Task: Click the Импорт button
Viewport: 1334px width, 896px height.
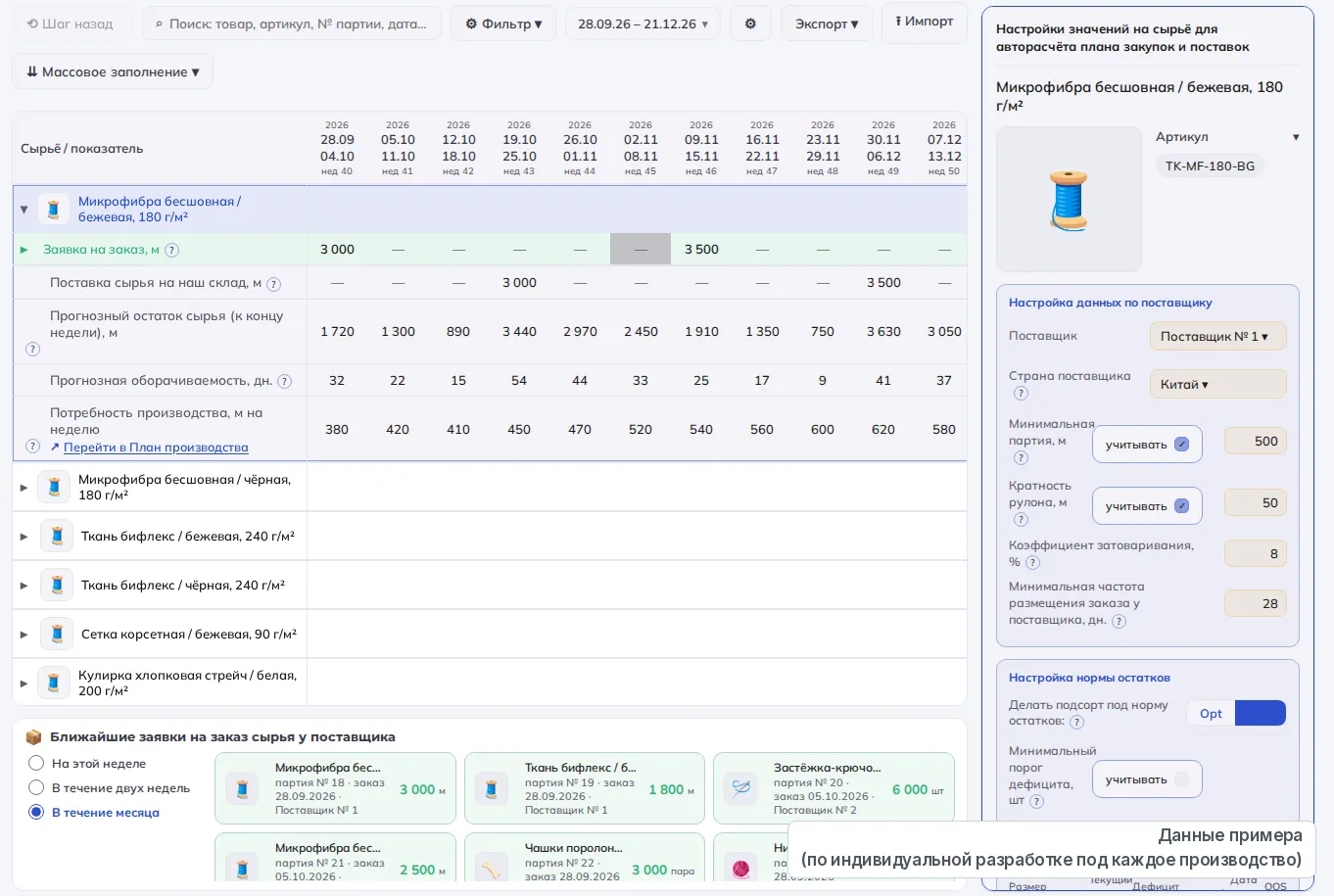Action: tap(925, 22)
